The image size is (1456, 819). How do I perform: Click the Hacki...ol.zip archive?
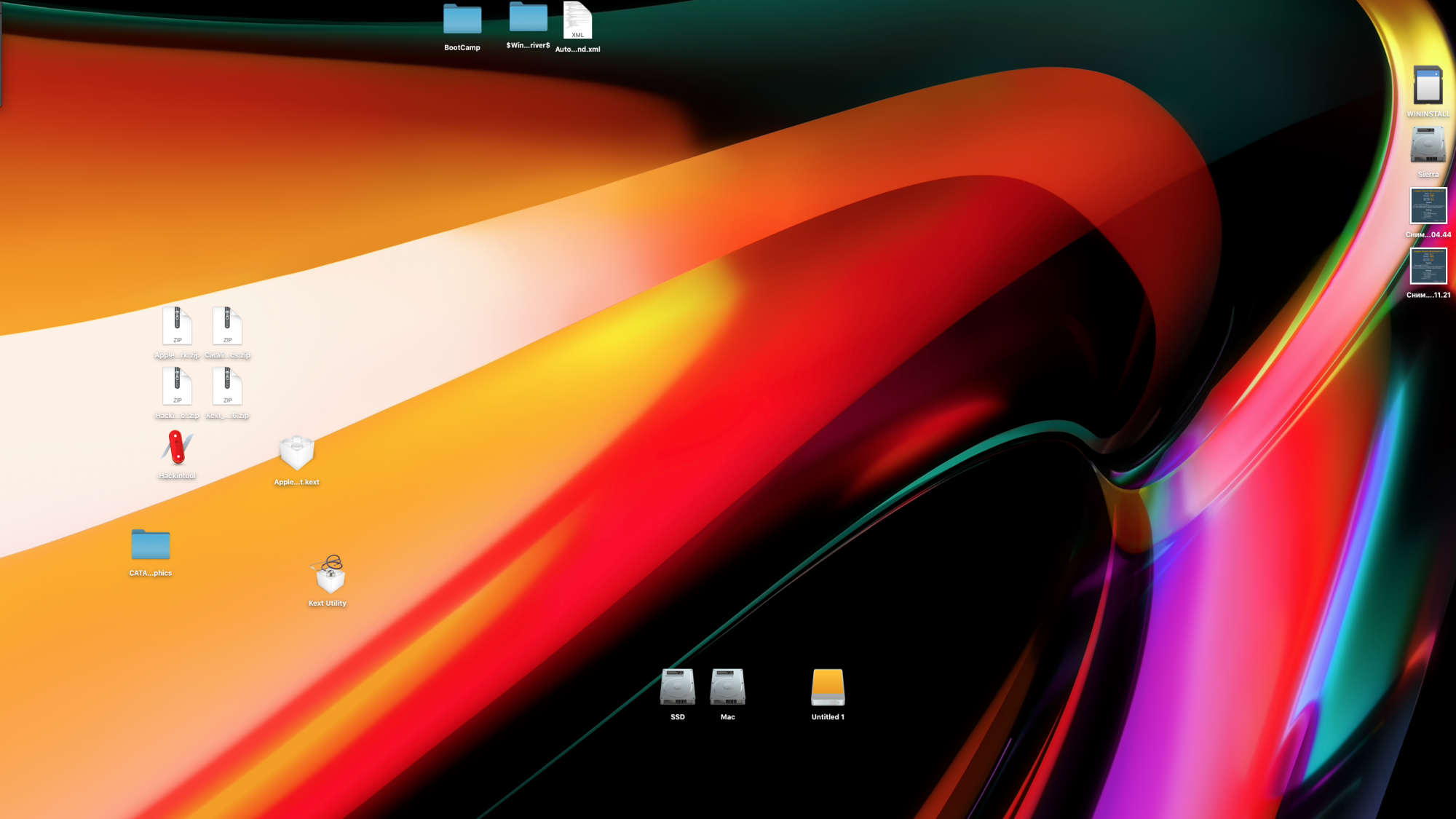click(177, 386)
